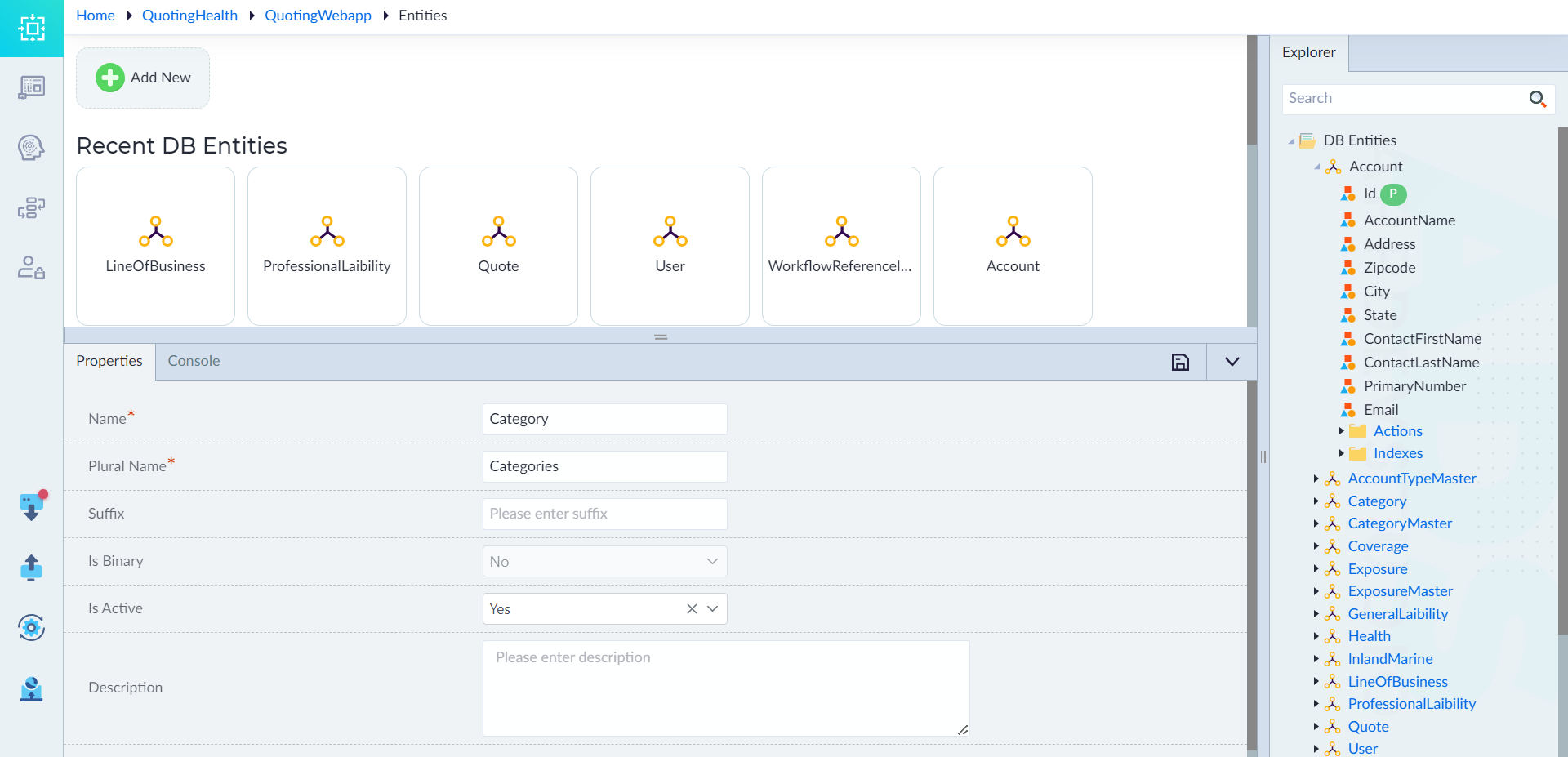Screen dimensions: 1568x757
Task: Open the workflow diagram sidebar icon
Action: pos(31,207)
